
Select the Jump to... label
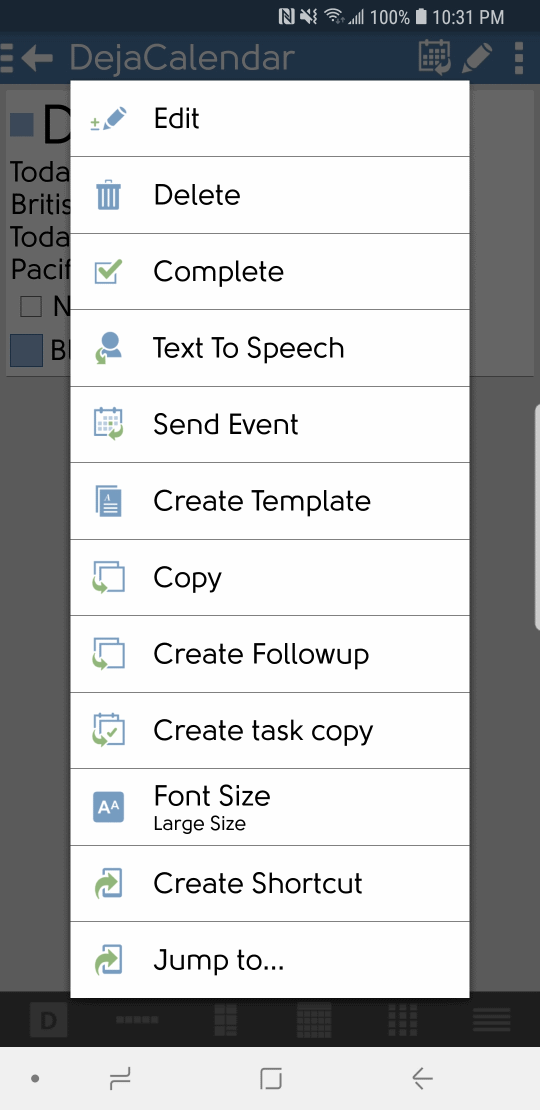pos(219,960)
